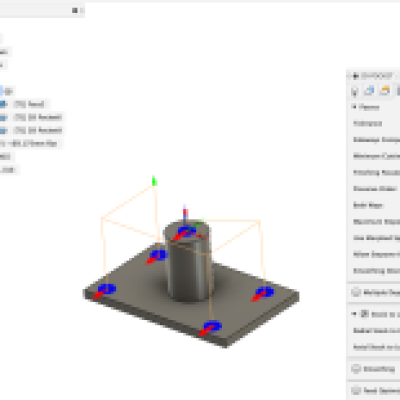Toggle the Feed Optimization checkbox at the panel bottom
400x400 pixels.
point(356,390)
